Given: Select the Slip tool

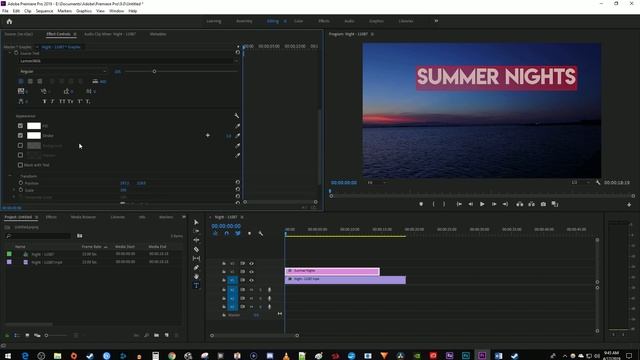Looking at the screenshot, I should (196, 258).
